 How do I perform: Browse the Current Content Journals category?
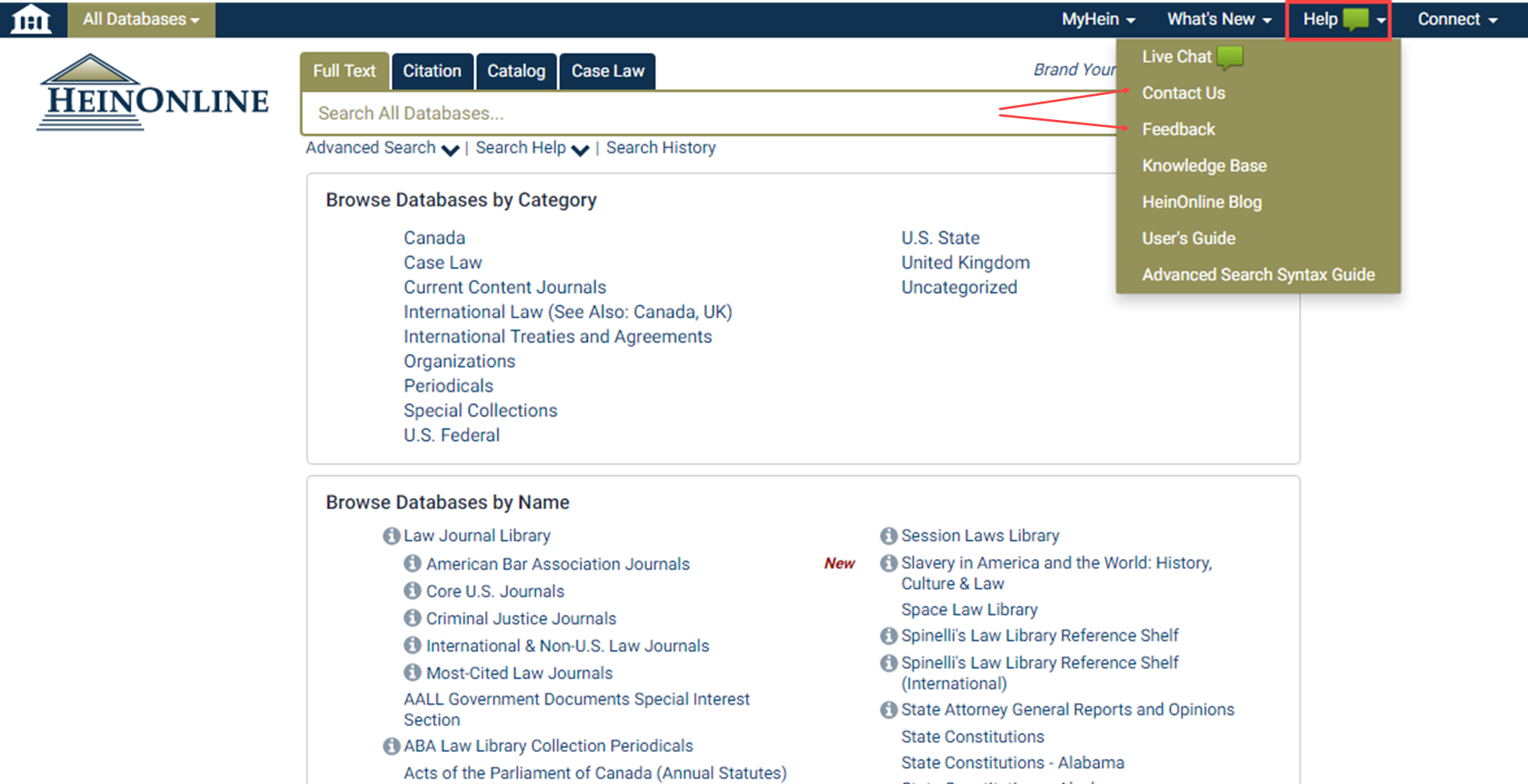[x=505, y=287]
